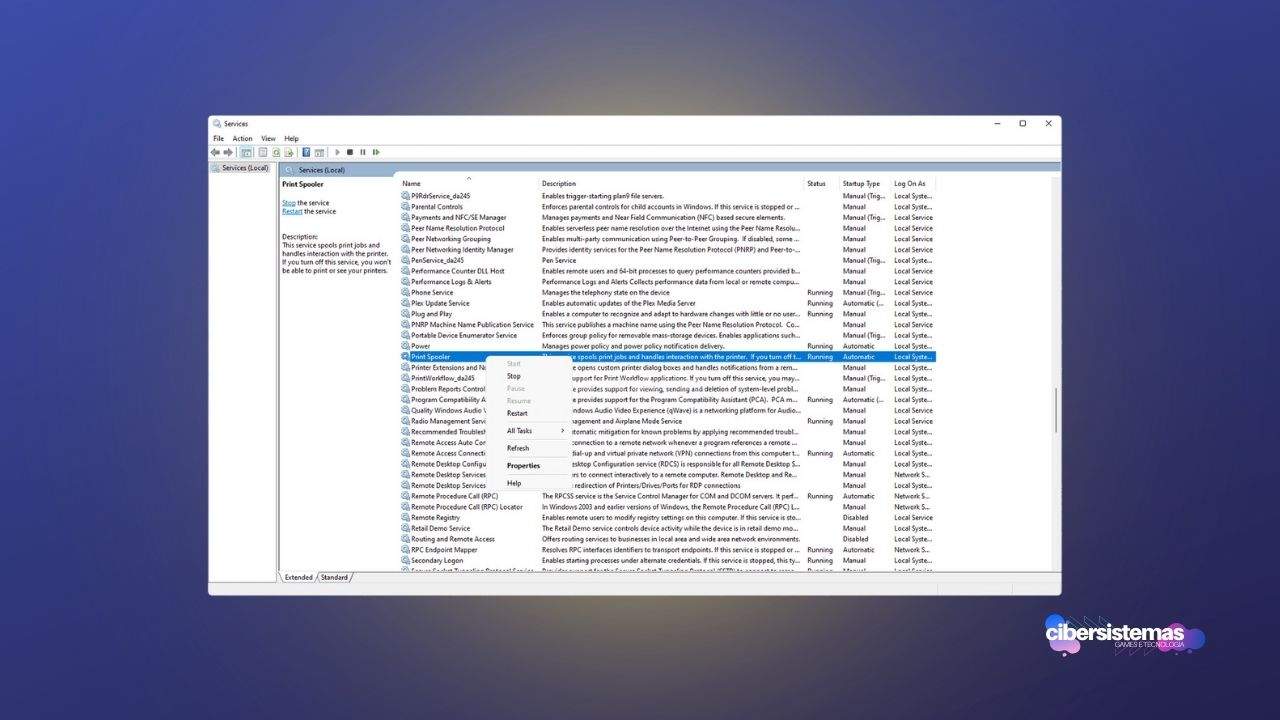This screenshot has width=1280, height=720.
Task: Click the gear icon beside Parental Controls
Action: click(406, 207)
